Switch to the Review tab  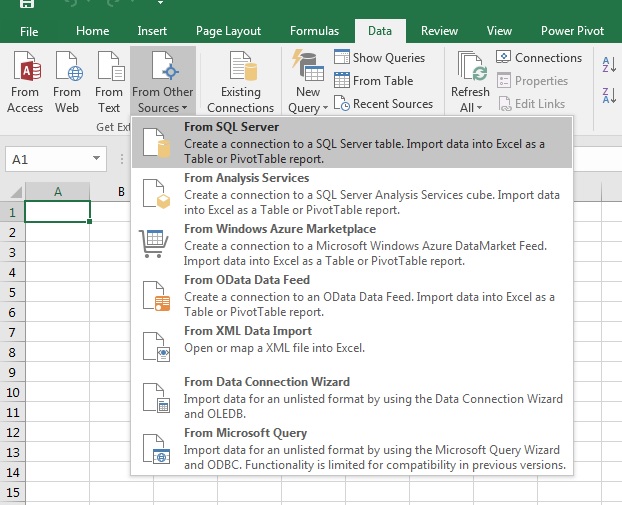click(439, 31)
